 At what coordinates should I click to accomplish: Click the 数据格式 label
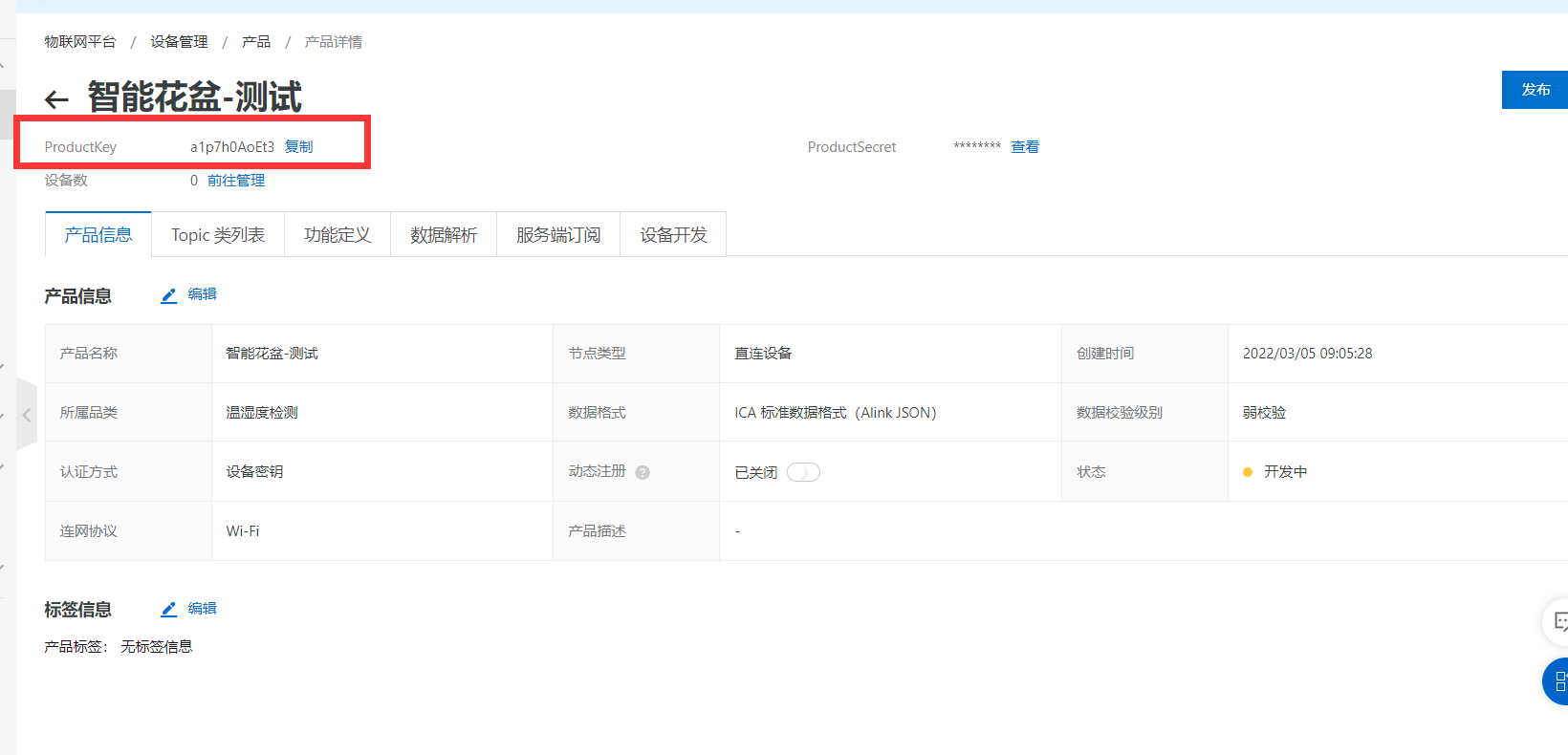[598, 413]
